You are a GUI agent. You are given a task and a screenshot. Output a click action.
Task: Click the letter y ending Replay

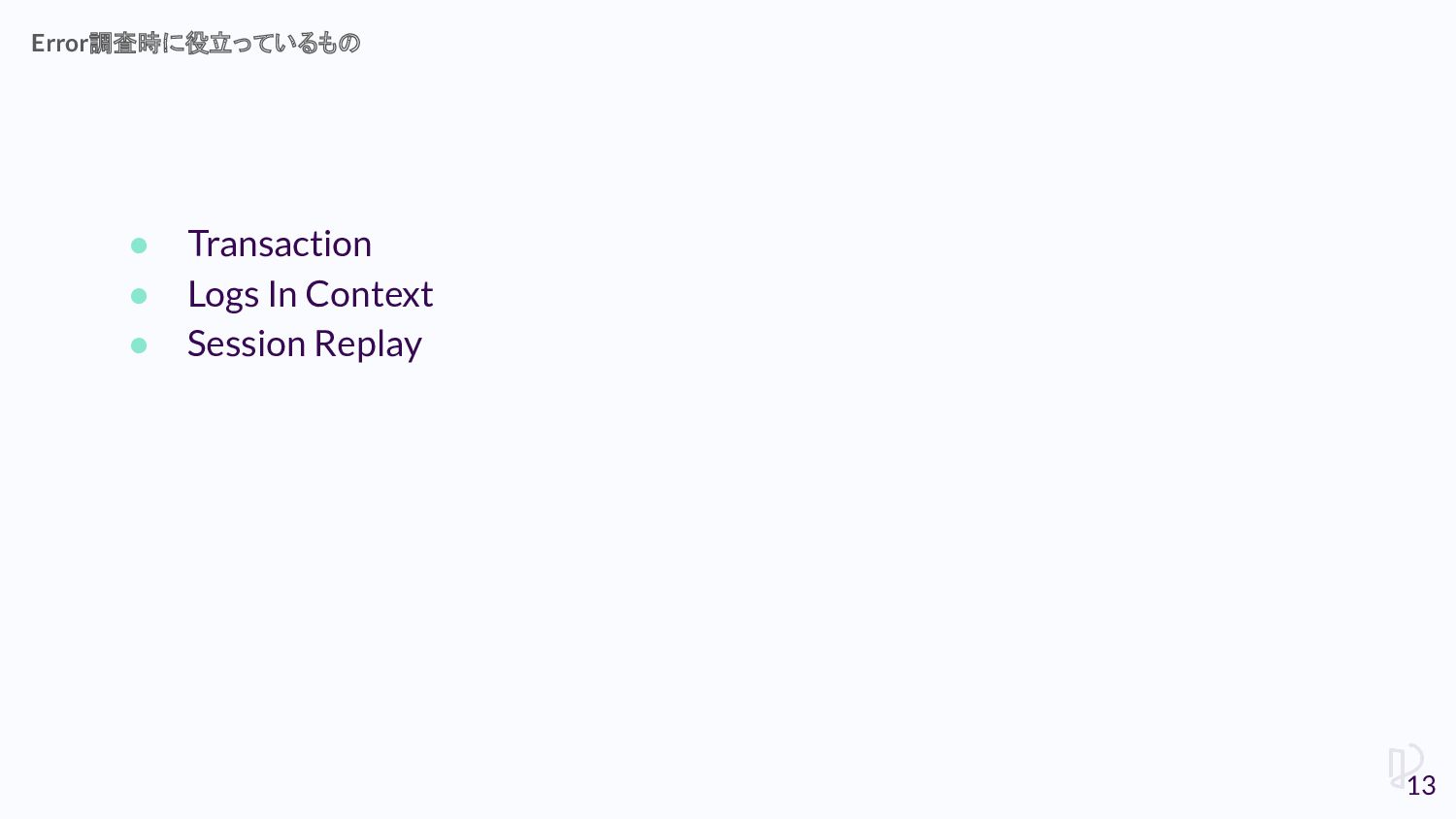(x=413, y=346)
